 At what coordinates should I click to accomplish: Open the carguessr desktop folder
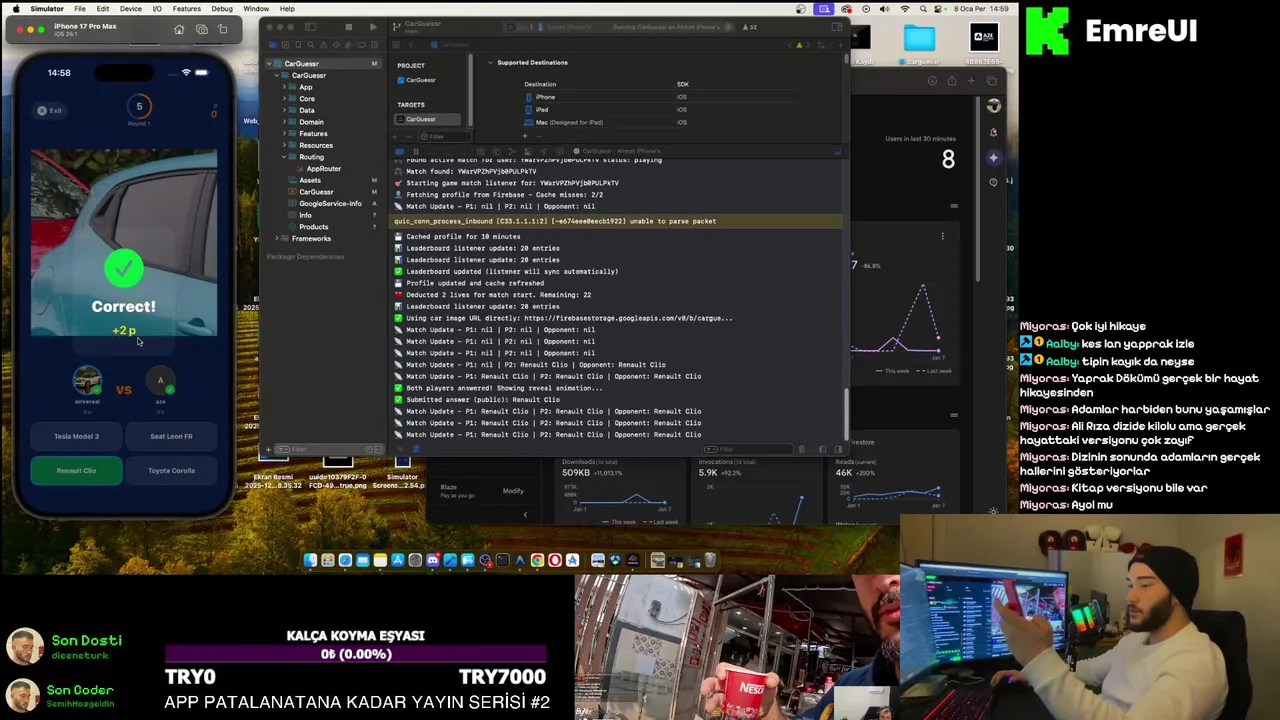click(x=919, y=41)
